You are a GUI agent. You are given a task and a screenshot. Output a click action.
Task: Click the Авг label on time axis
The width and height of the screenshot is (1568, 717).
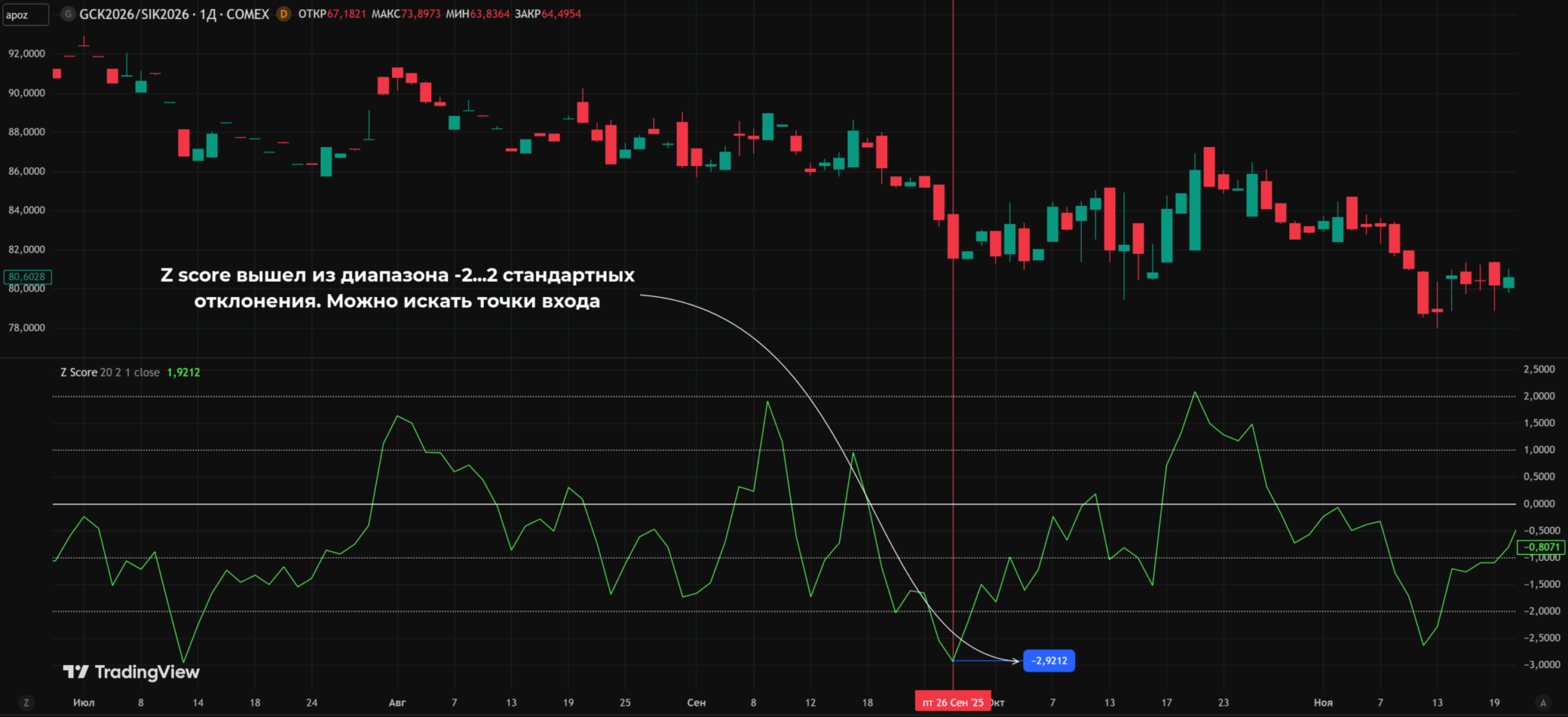pos(397,702)
